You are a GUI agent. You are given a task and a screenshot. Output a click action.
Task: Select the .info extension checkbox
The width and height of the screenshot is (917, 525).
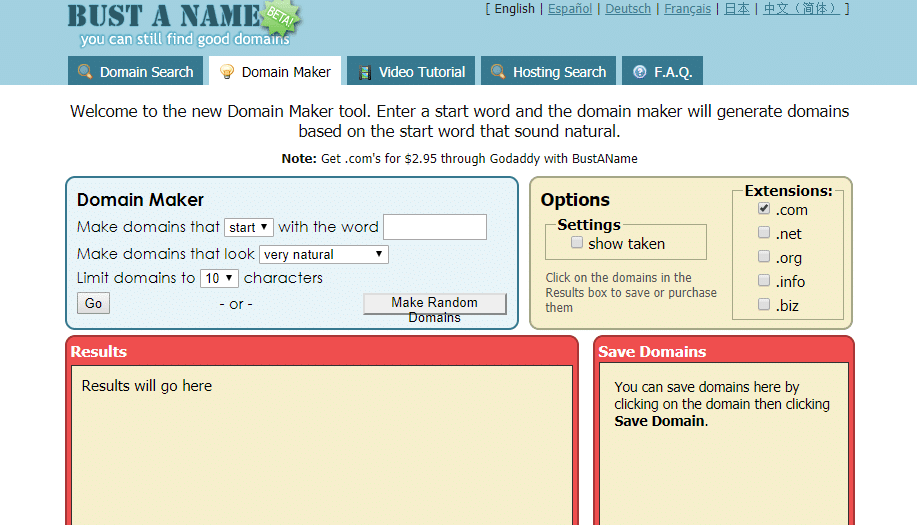764,280
